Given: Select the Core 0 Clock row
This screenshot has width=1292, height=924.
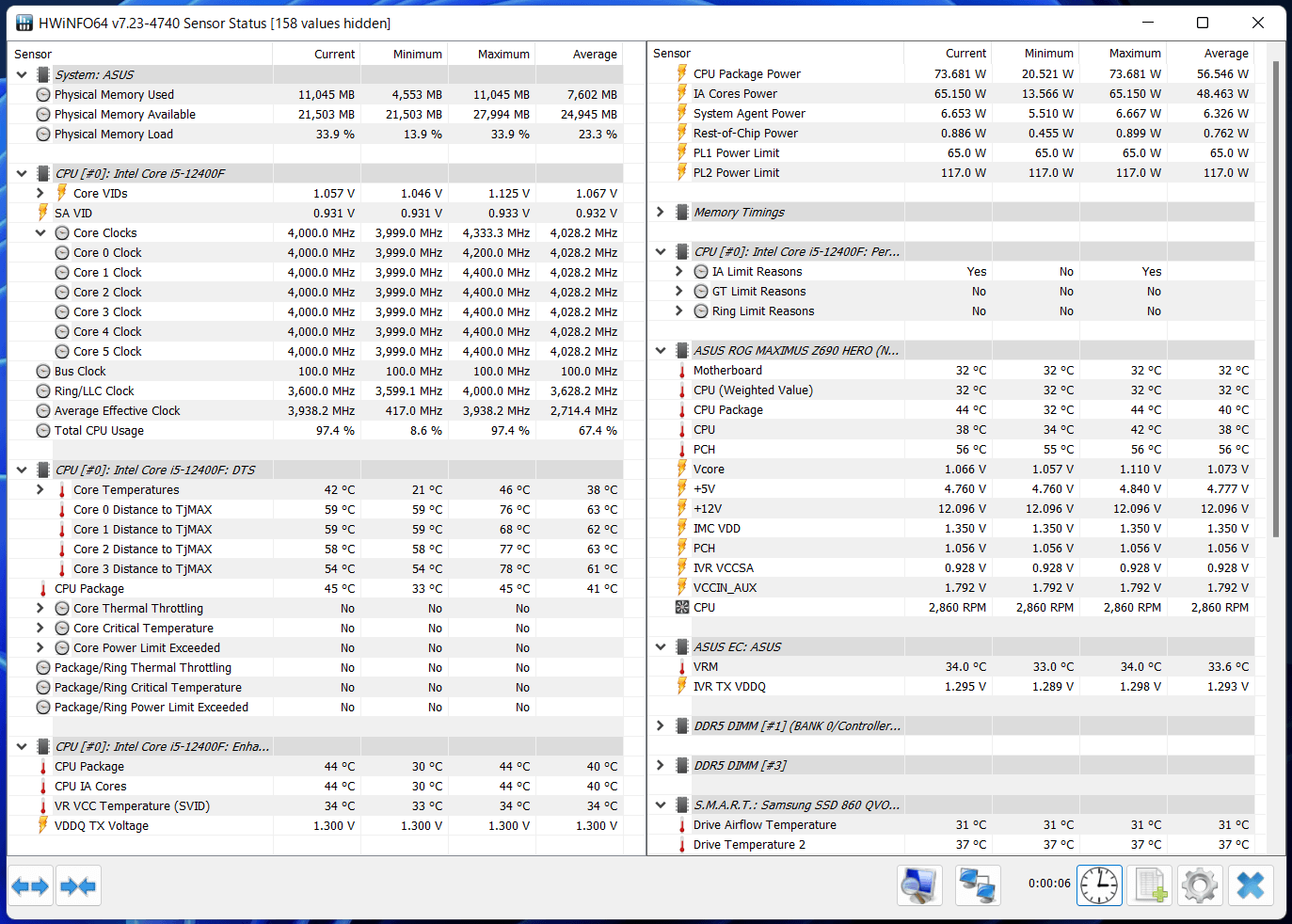Looking at the screenshot, I should pyautogui.click(x=315, y=253).
